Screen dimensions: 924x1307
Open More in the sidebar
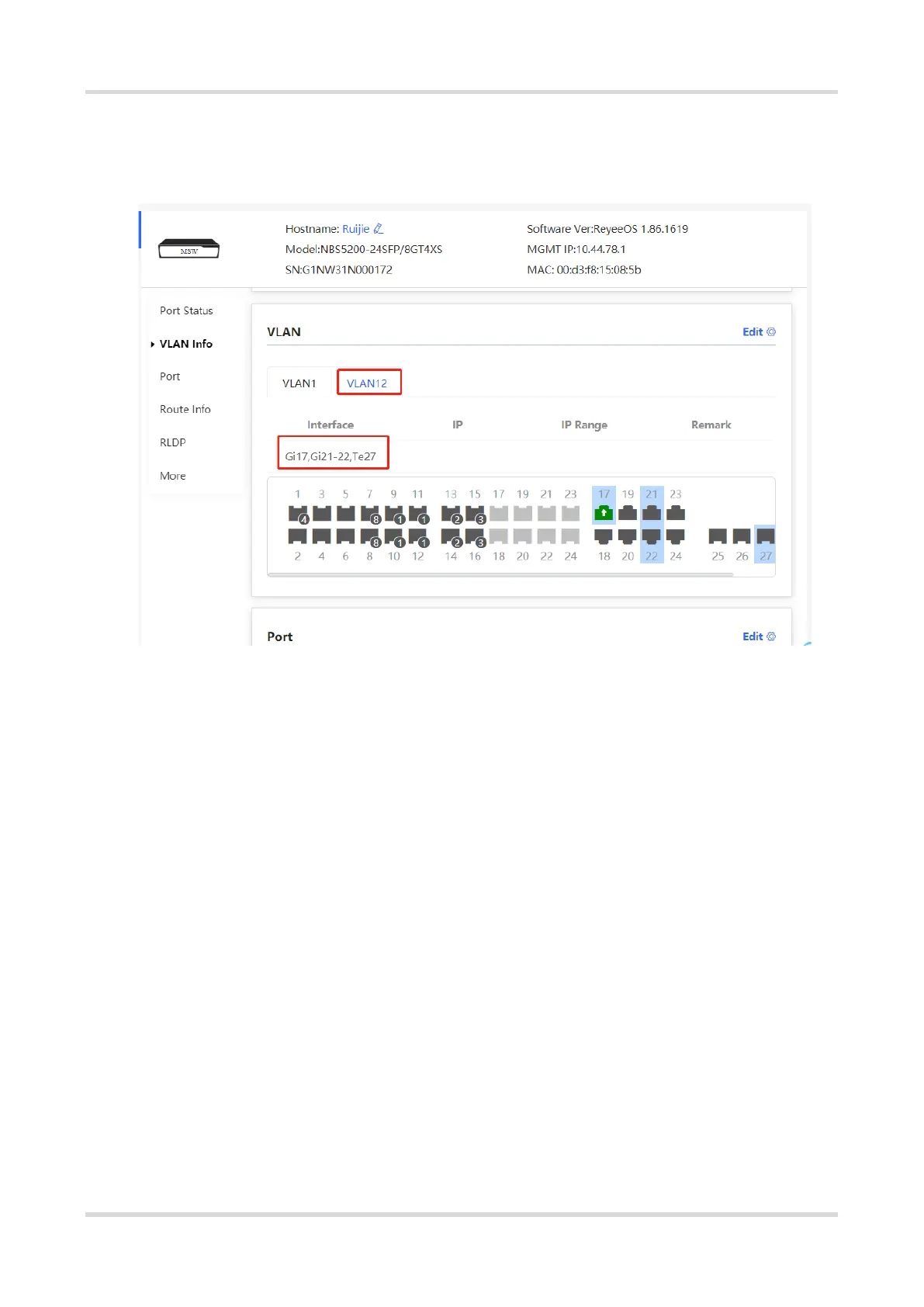coord(173,476)
